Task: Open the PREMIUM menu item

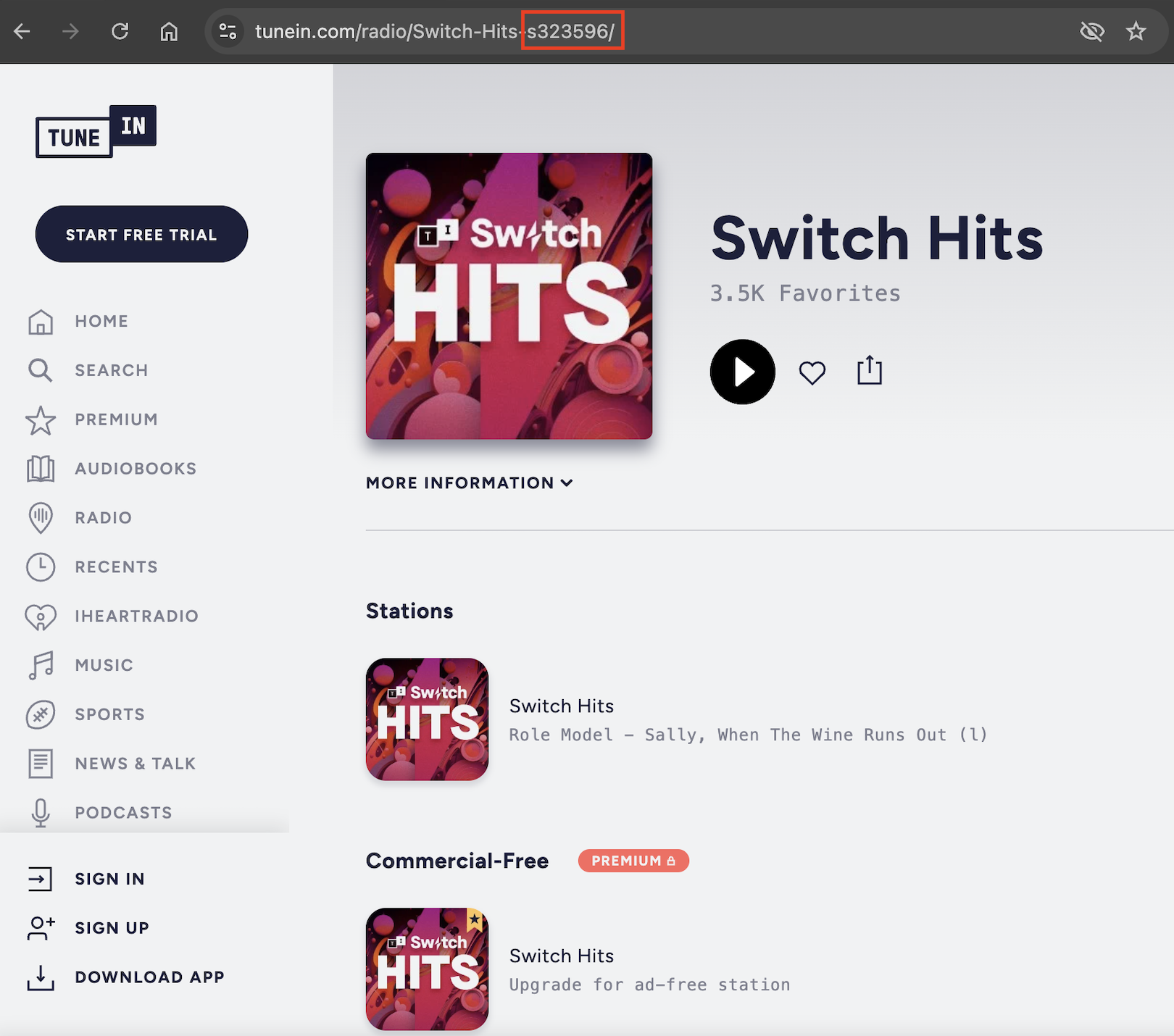Action: (x=117, y=419)
